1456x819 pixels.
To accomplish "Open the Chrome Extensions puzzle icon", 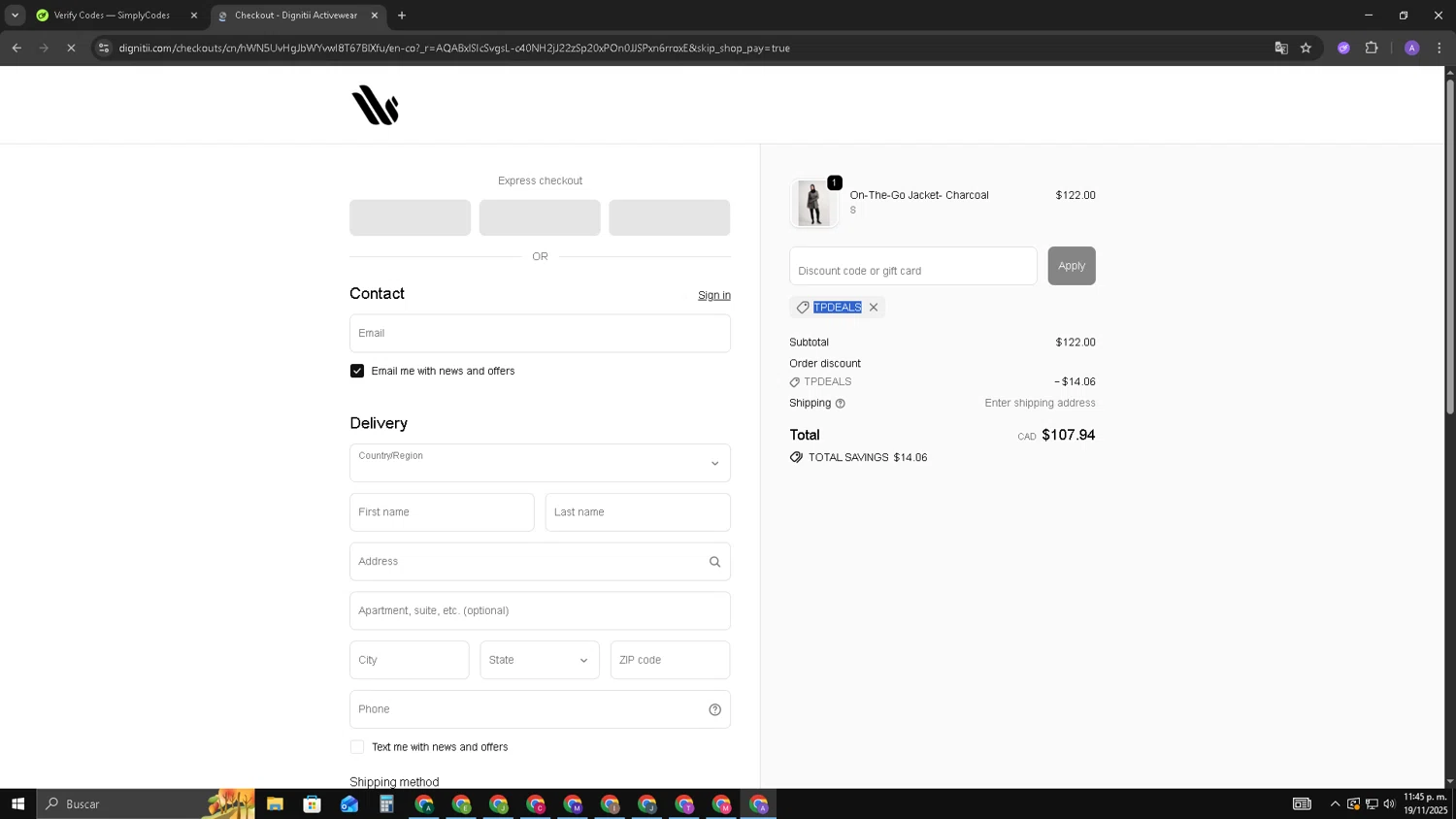I will coord(1372,48).
